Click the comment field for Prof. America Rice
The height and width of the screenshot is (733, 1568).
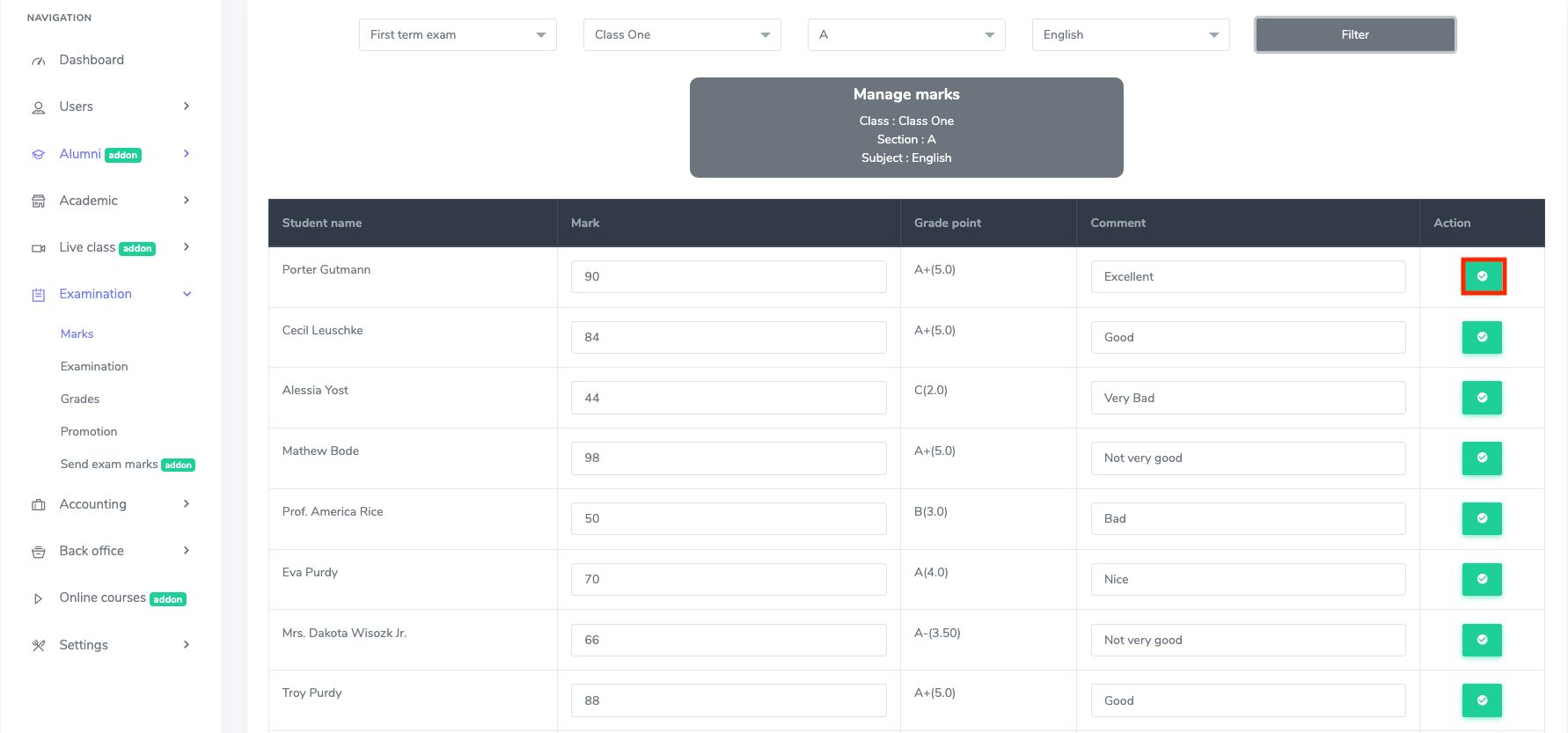[1248, 518]
